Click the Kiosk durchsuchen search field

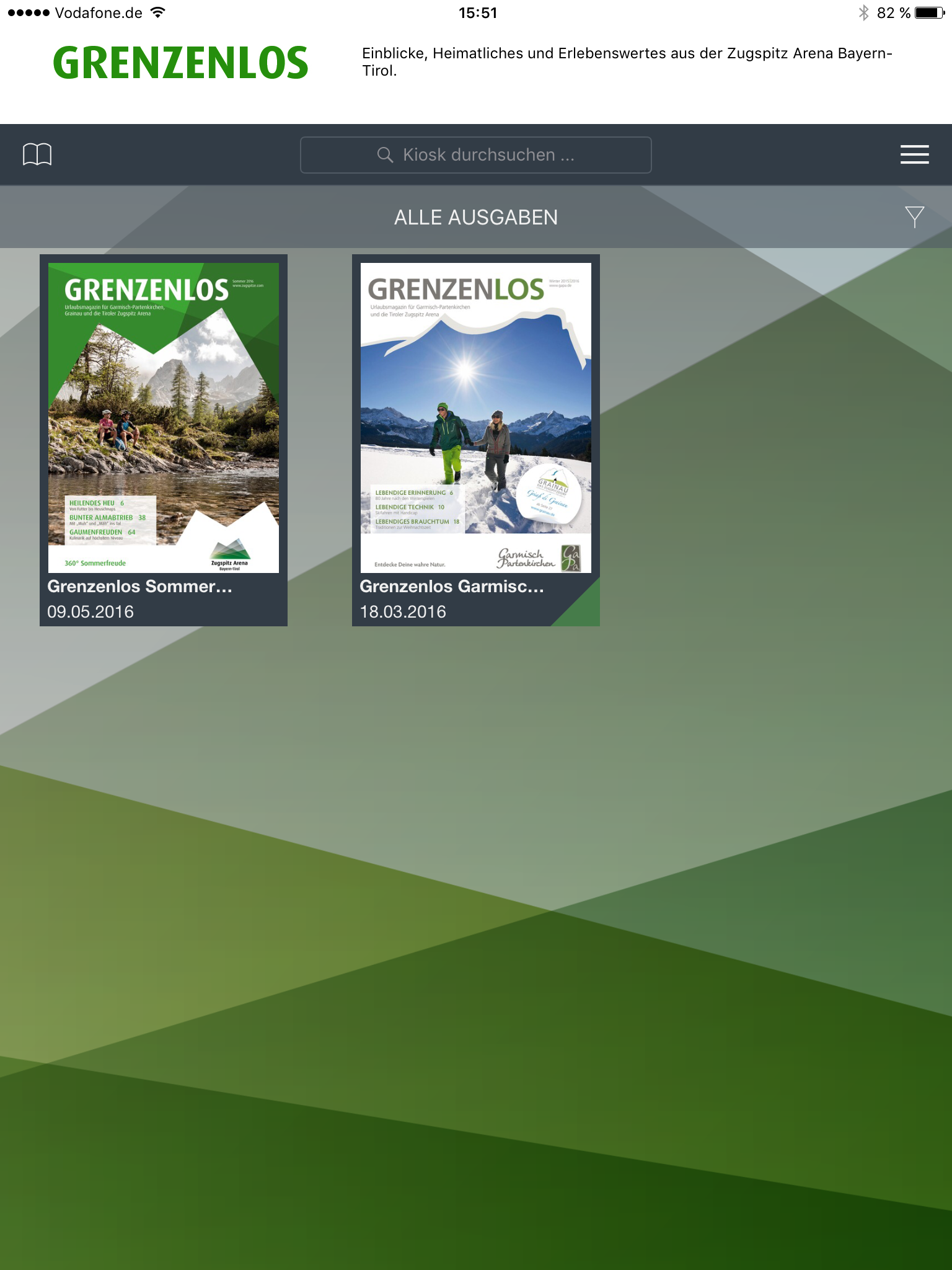pyautogui.click(x=476, y=155)
